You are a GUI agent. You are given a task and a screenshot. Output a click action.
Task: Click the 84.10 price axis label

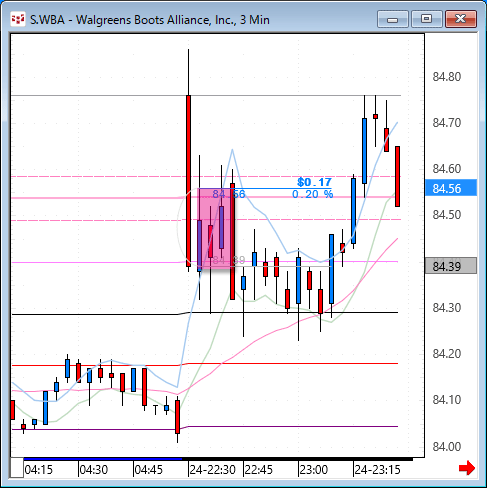coord(447,399)
